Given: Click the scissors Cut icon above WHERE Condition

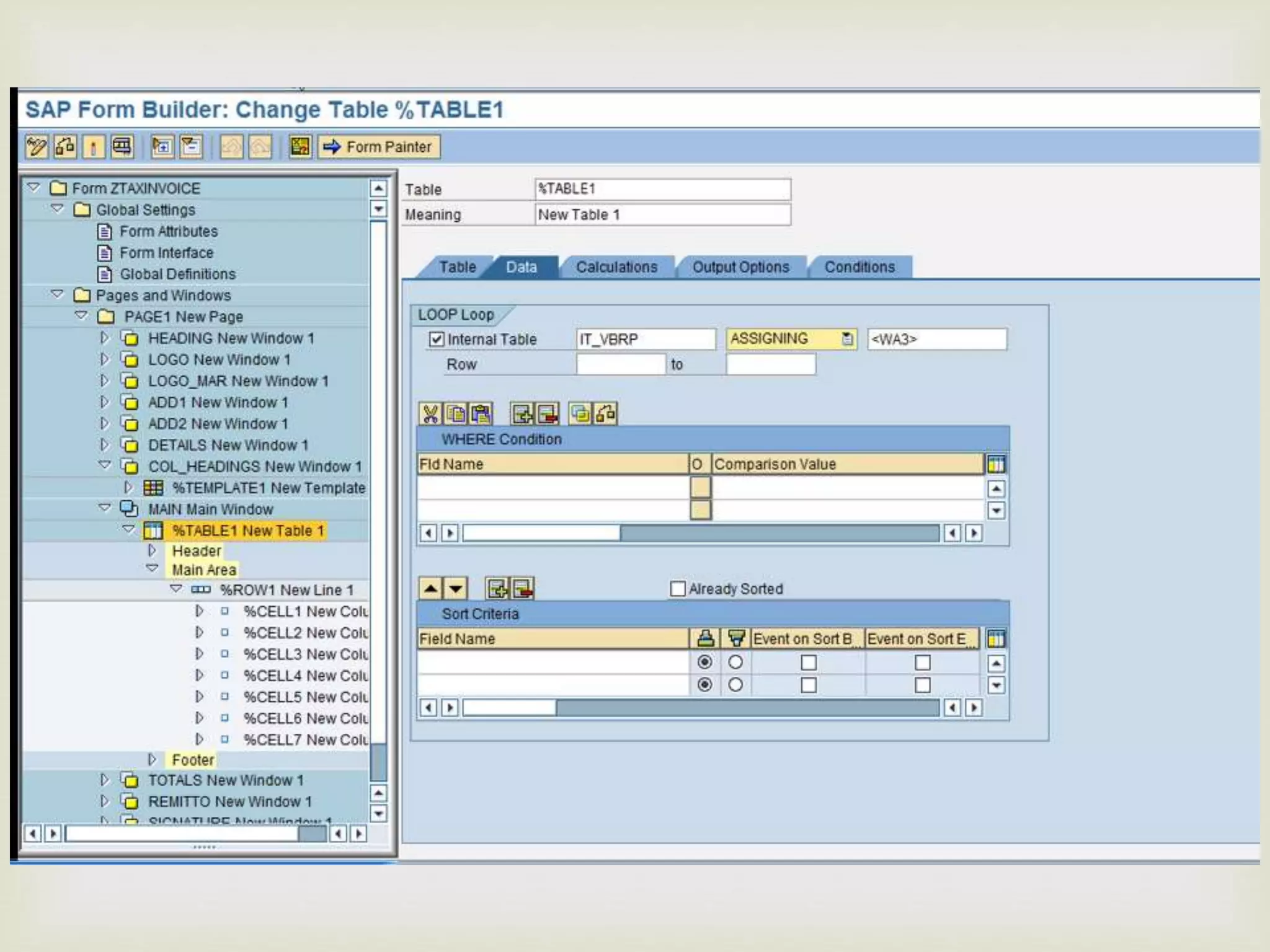Looking at the screenshot, I should pos(430,414).
